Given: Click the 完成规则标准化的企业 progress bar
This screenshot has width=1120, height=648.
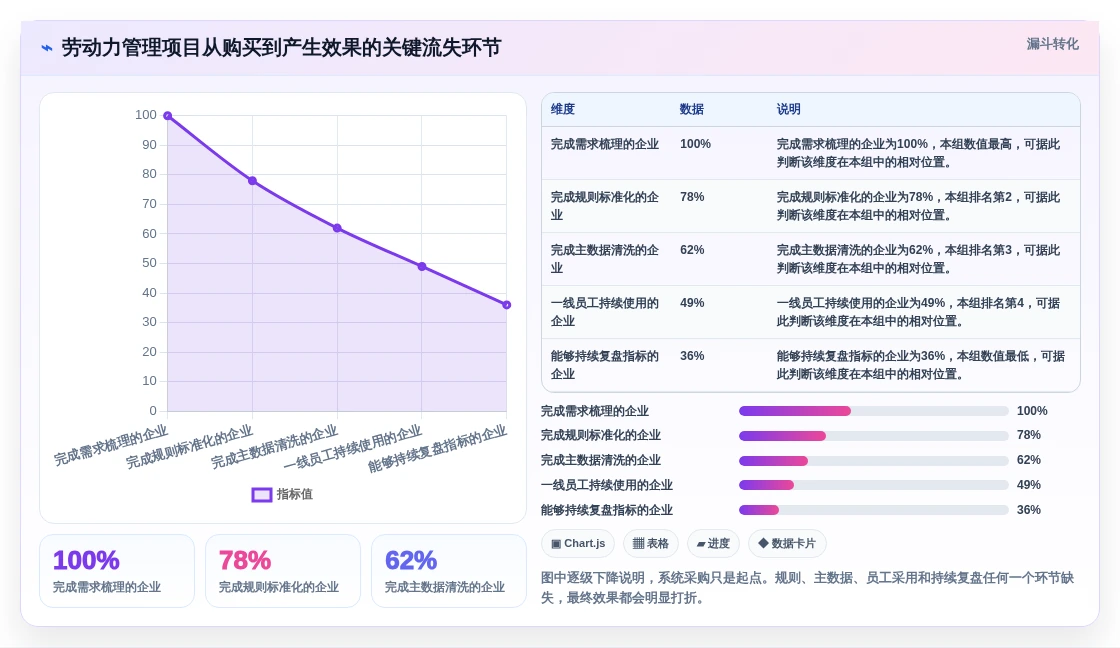Looking at the screenshot, I should (x=874, y=436).
